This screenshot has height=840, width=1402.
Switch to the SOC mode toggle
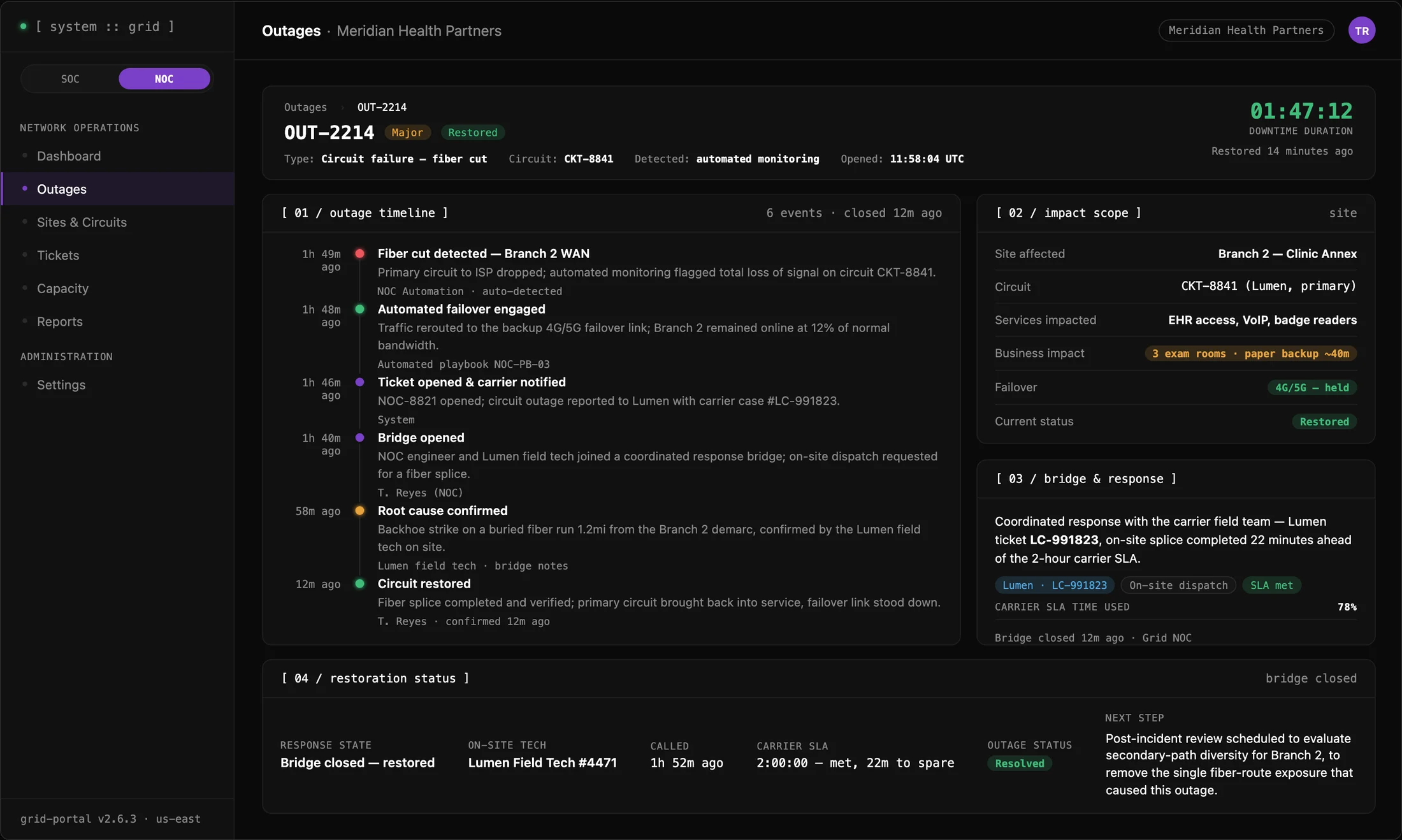pos(70,79)
